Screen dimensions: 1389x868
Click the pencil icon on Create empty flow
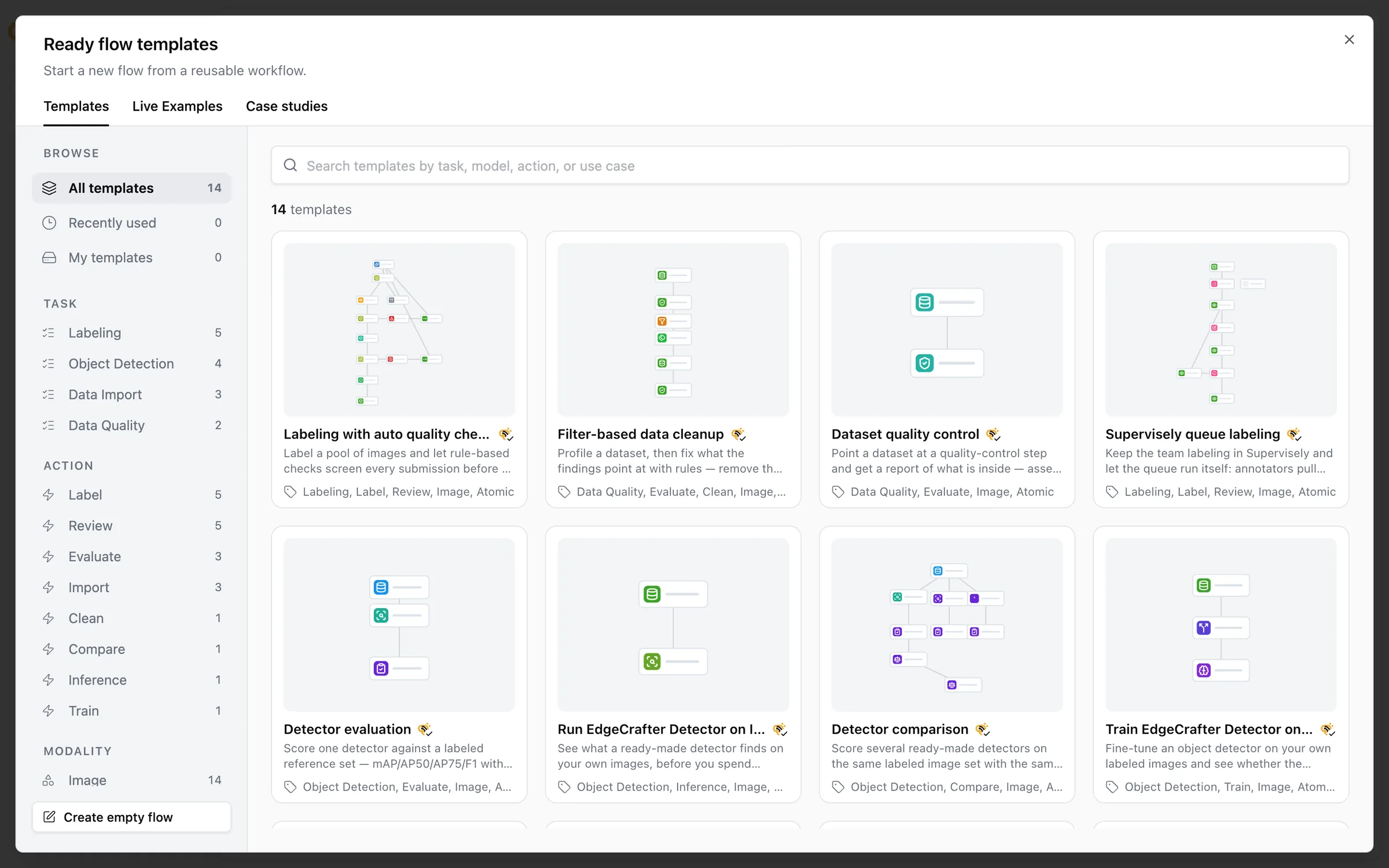coord(50,816)
